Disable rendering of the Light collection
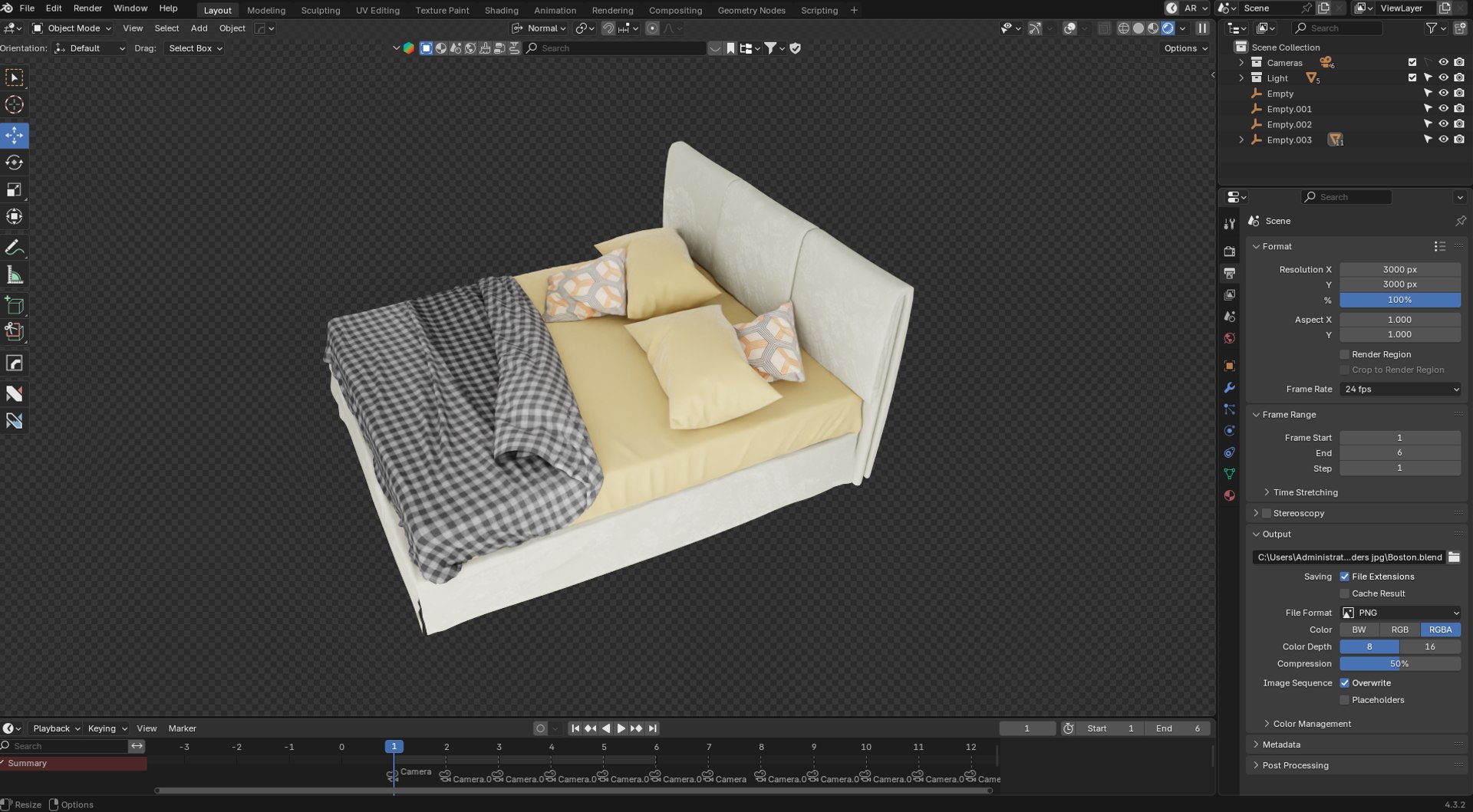The height and width of the screenshot is (812, 1473). (x=1459, y=77)
